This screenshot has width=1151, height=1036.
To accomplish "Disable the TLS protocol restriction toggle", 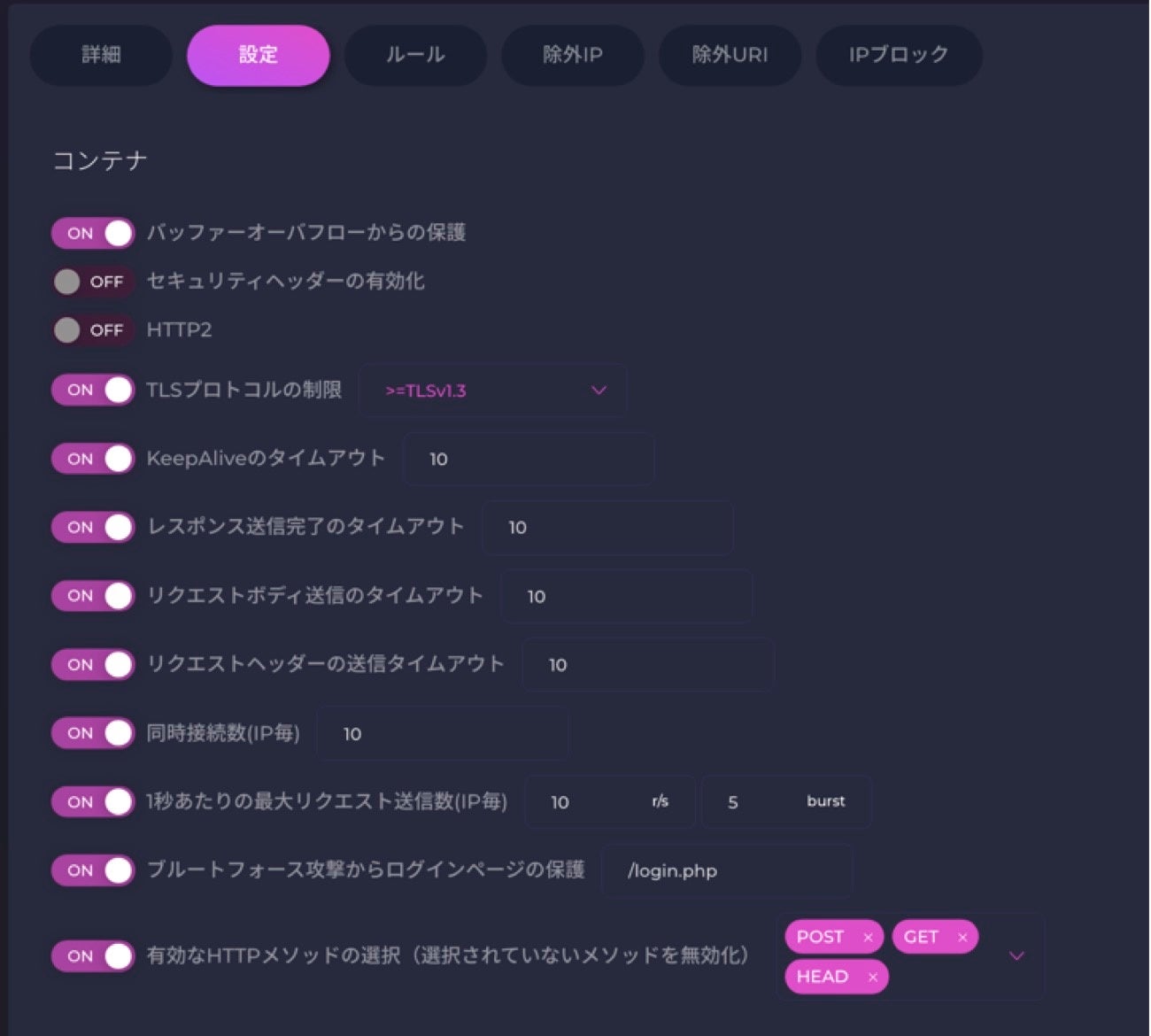I will [x=93, y=390].
